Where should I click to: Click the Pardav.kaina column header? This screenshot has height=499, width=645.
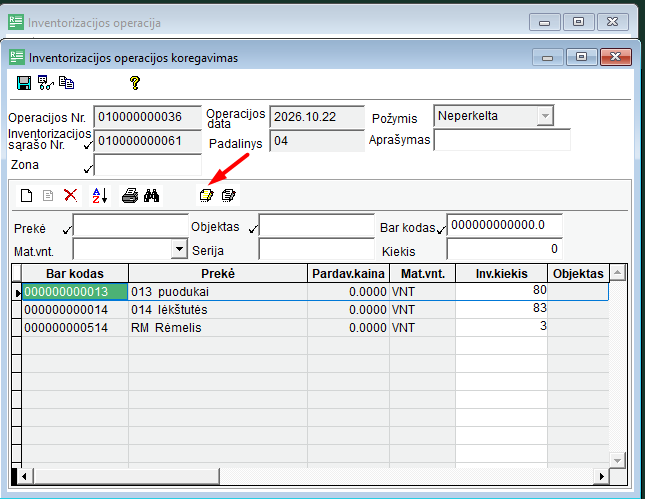348,274
